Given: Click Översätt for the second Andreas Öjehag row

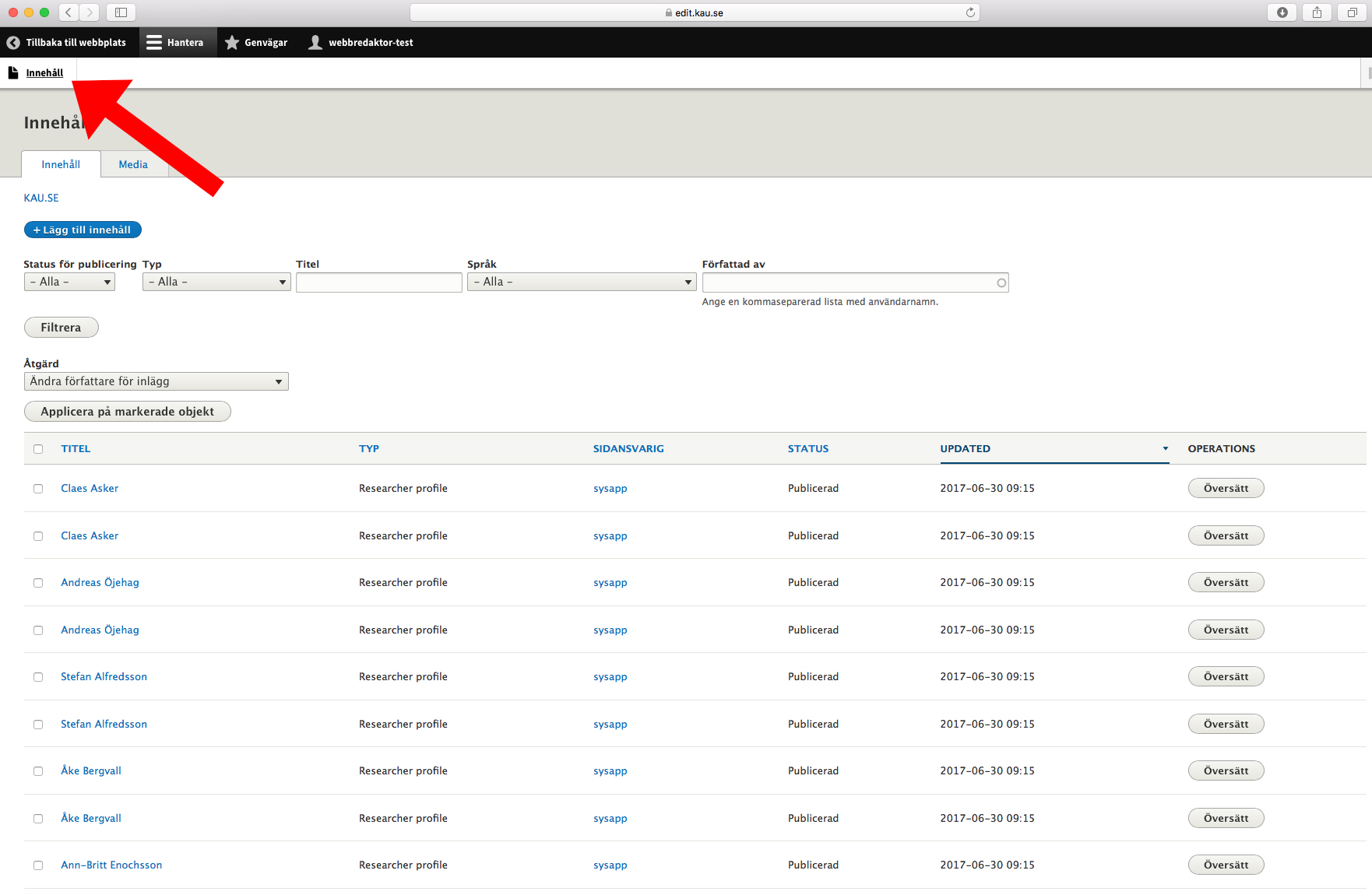Looking at the screenshot, I should click(1226, 630).
